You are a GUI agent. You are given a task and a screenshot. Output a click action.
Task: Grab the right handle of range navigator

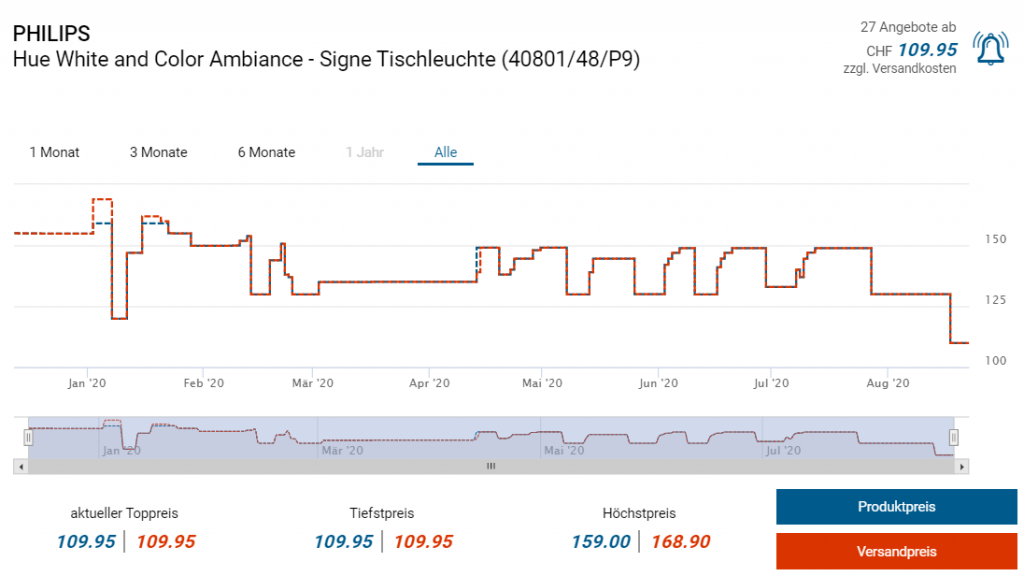click(954, 437)
